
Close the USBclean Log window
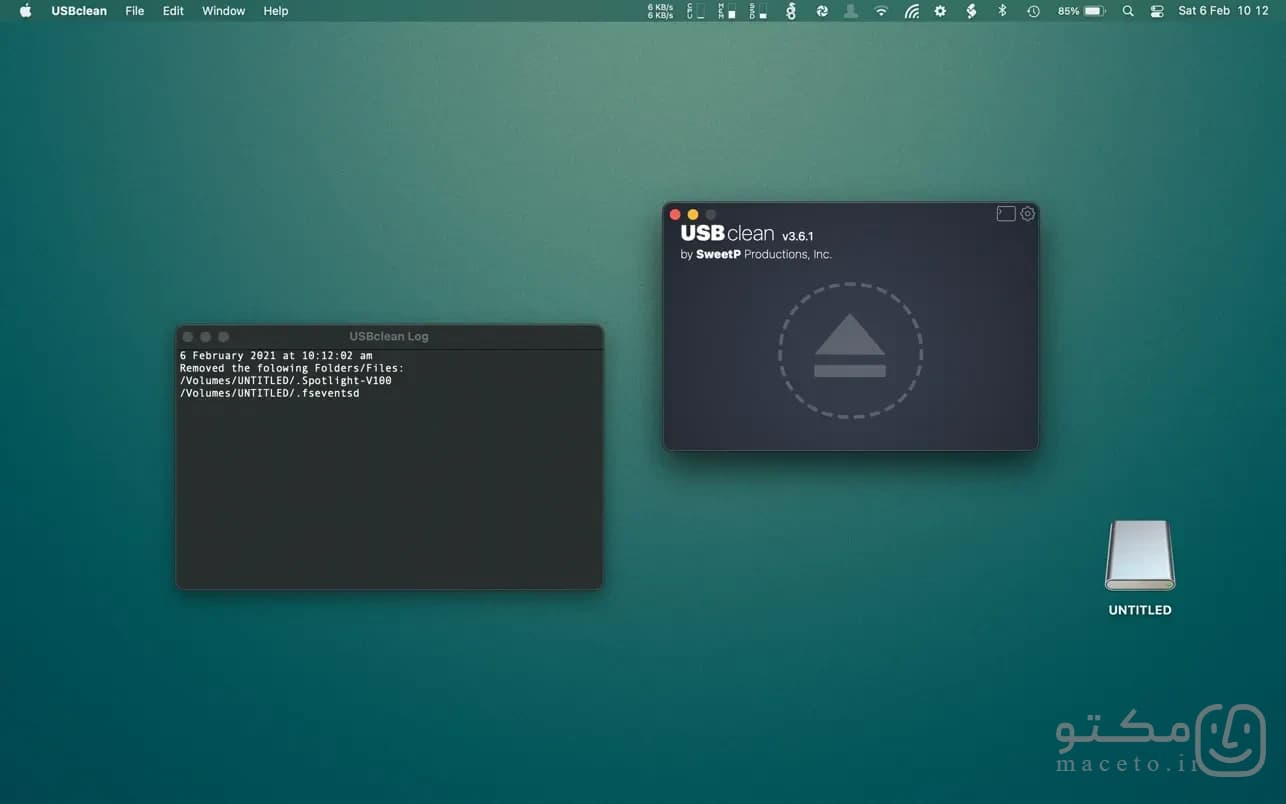coord(188,337)
